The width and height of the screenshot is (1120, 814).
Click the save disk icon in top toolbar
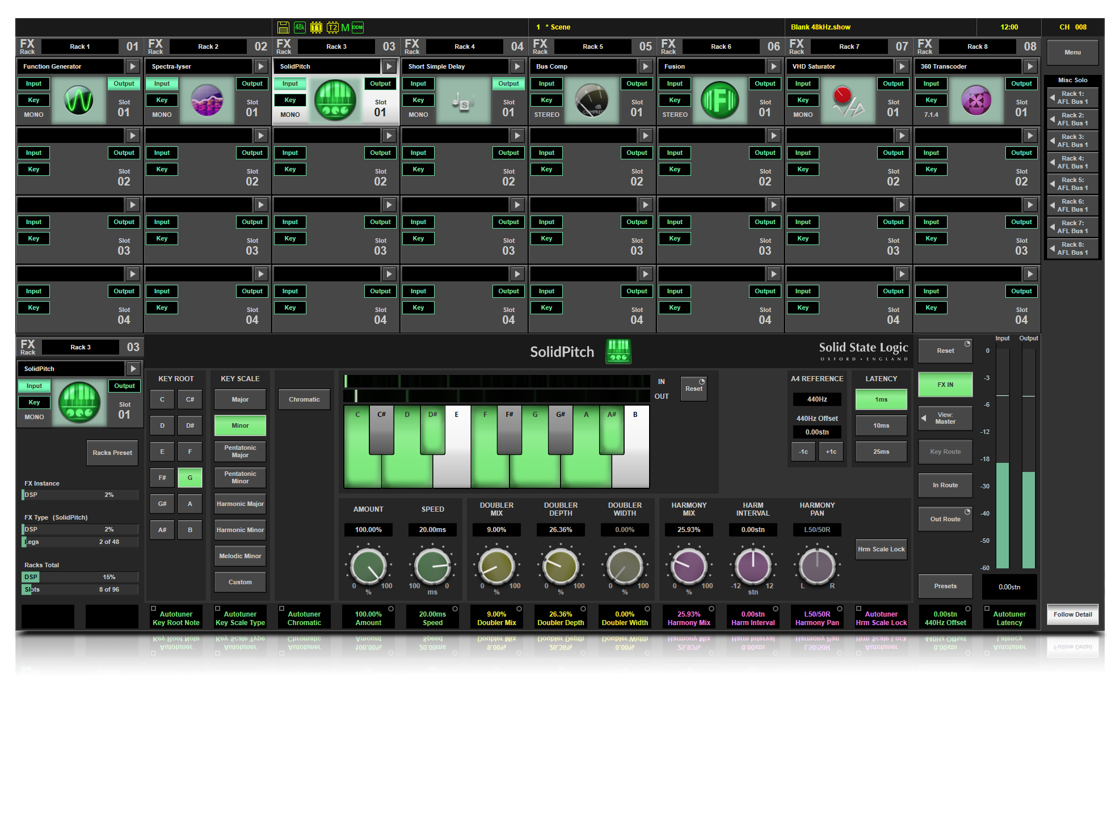coord(284,27)
